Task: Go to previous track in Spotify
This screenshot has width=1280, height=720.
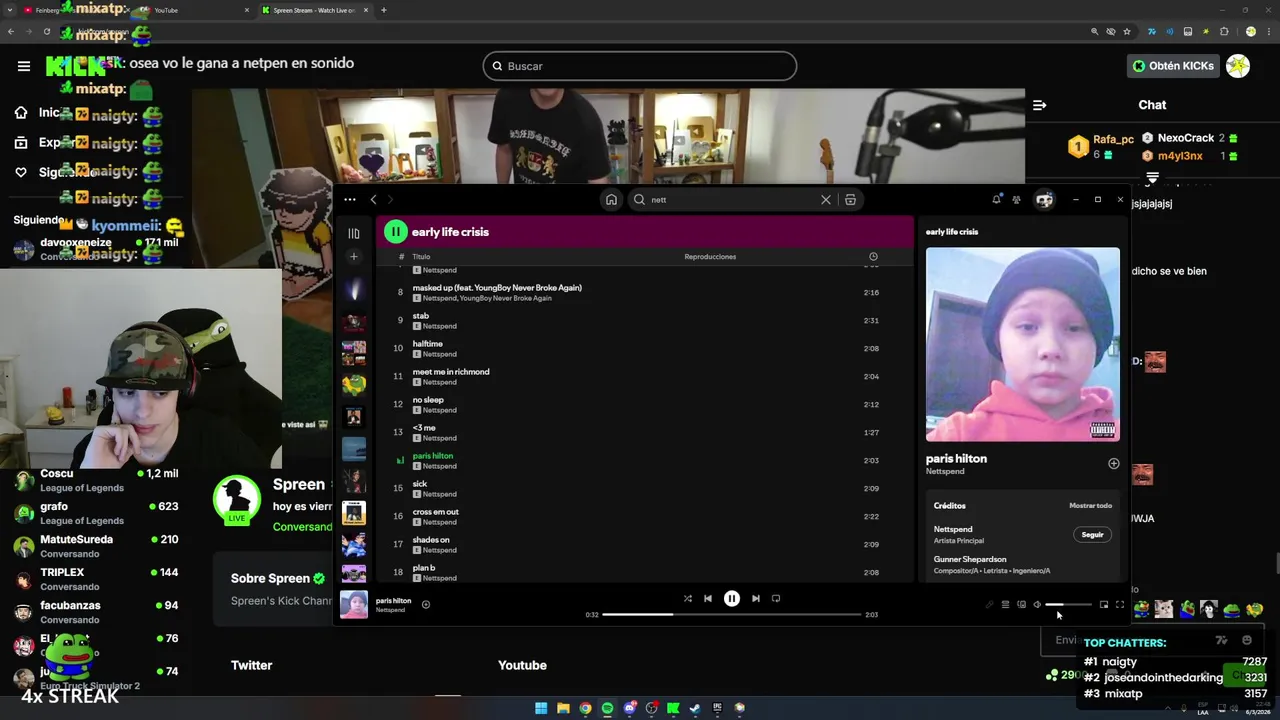Action: [707, 598]
